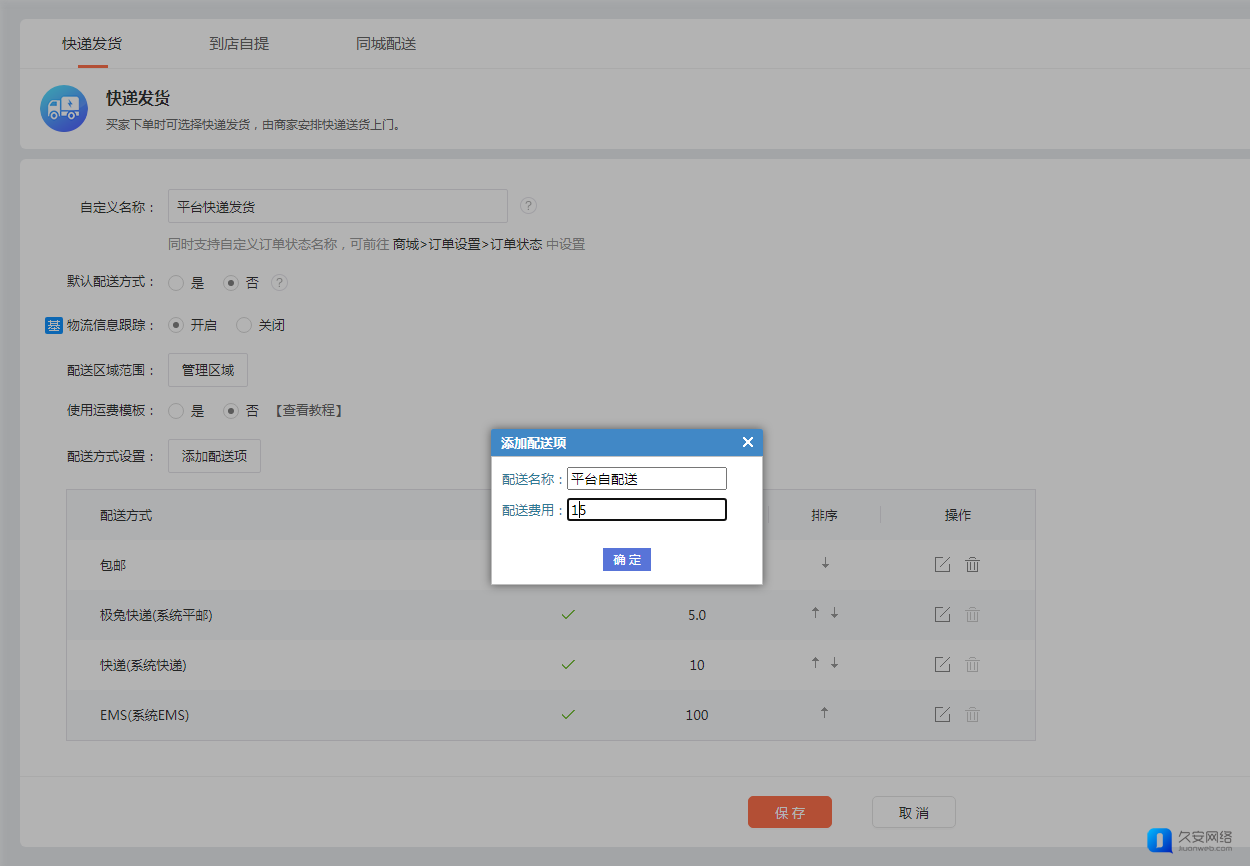Click edit icon for EMS(系统EMS) row
The image size is (1250, 866).
(942, 715)
